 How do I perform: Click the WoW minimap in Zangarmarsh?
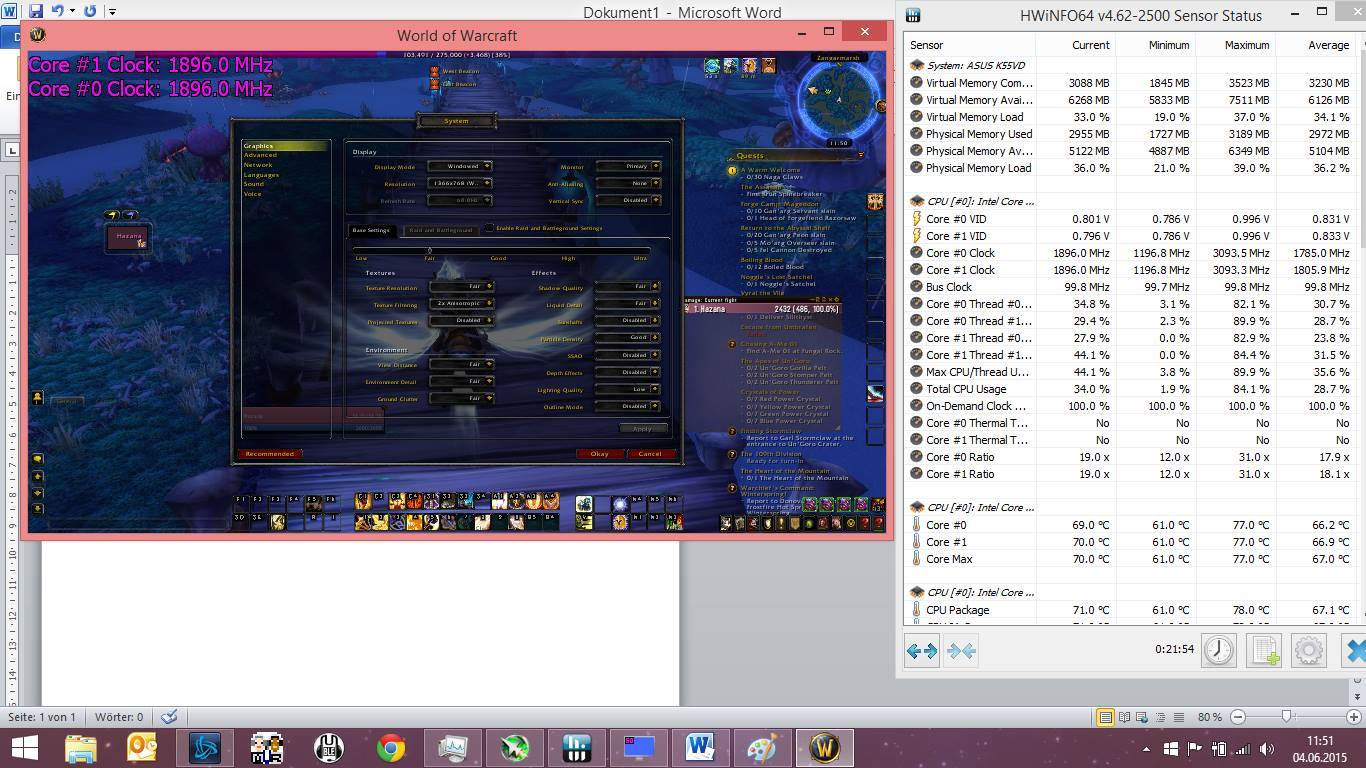pyautogui.click(x=840, y=100)
